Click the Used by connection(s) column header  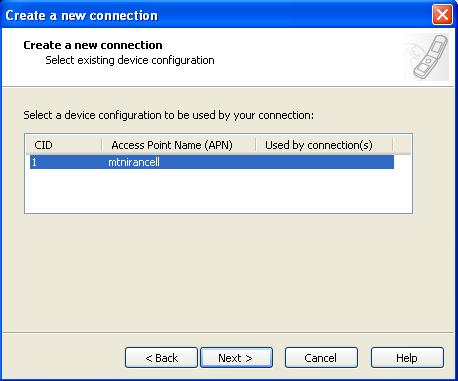(x=324, y=145)
